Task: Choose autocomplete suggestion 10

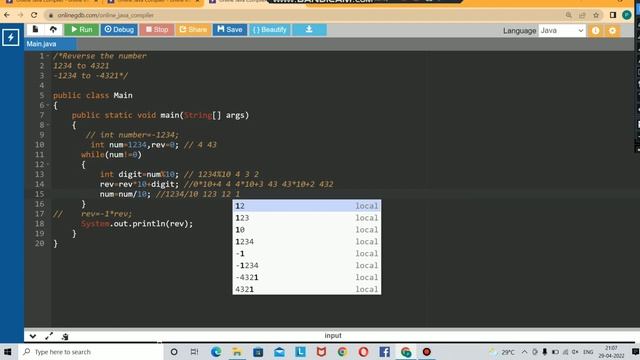Action: pyautogui.click(x=307, y=229)
